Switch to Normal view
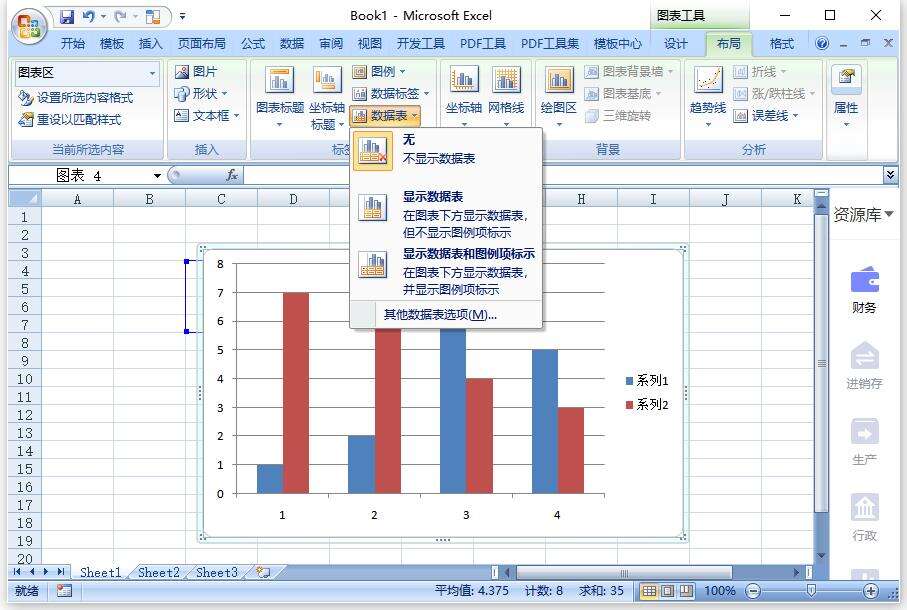Screen dimensions: 907x610 [649, 591]
